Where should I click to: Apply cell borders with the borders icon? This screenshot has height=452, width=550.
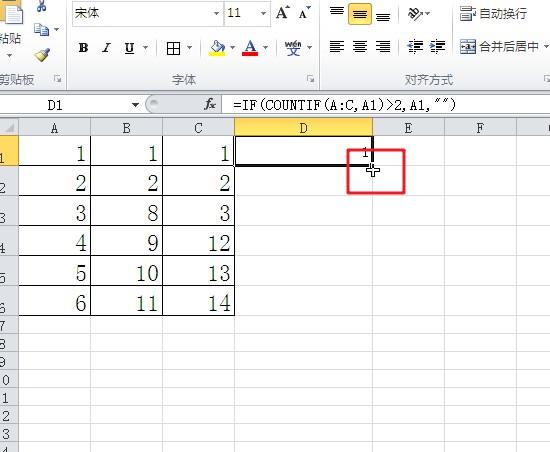tap(173, 48)
